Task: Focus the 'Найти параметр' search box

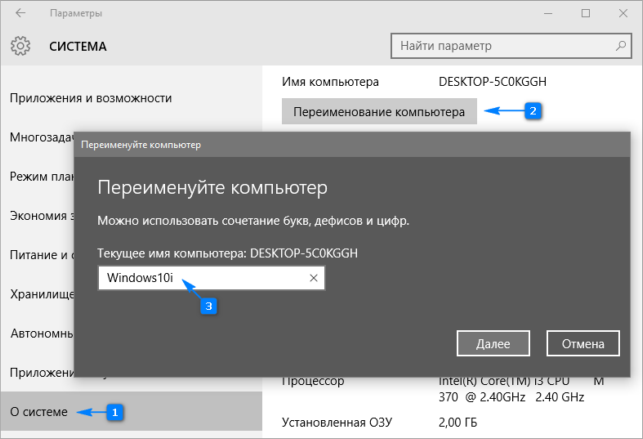Action: tap(511, 45)
